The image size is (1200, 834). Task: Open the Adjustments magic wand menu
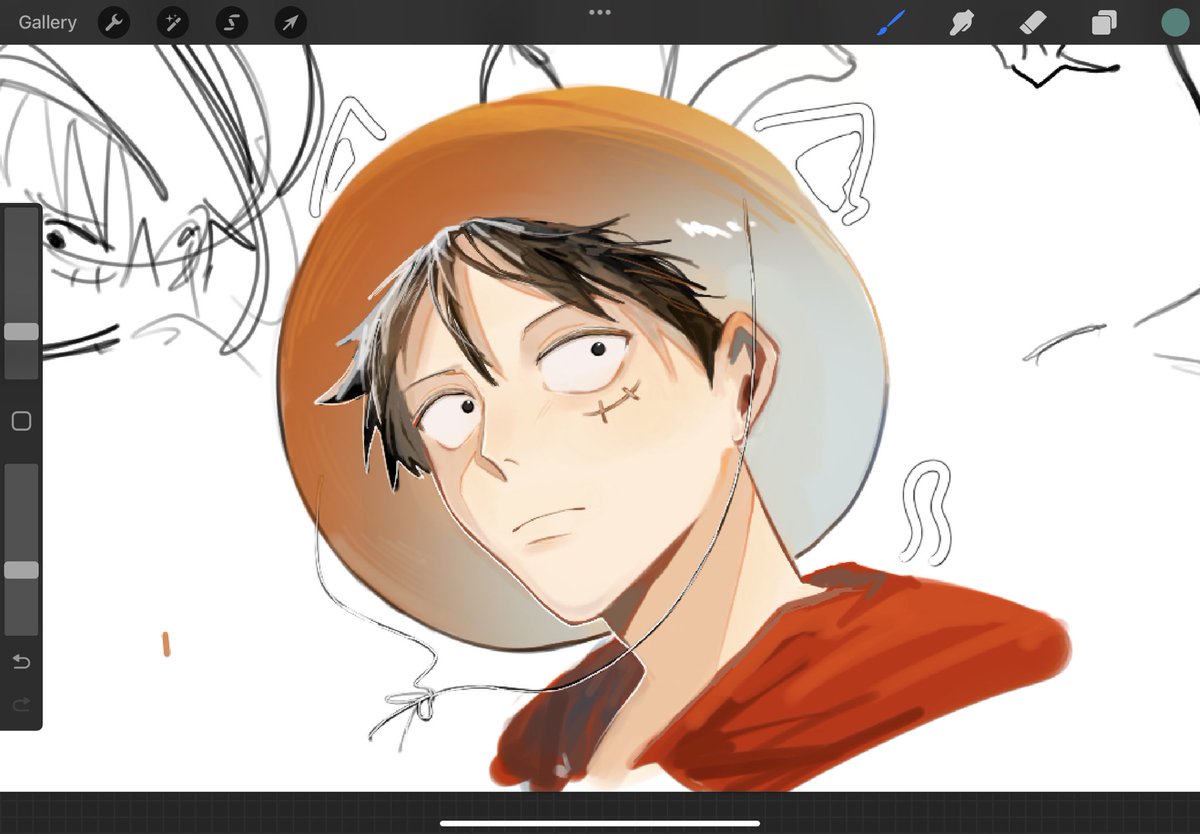click(173, 22)
